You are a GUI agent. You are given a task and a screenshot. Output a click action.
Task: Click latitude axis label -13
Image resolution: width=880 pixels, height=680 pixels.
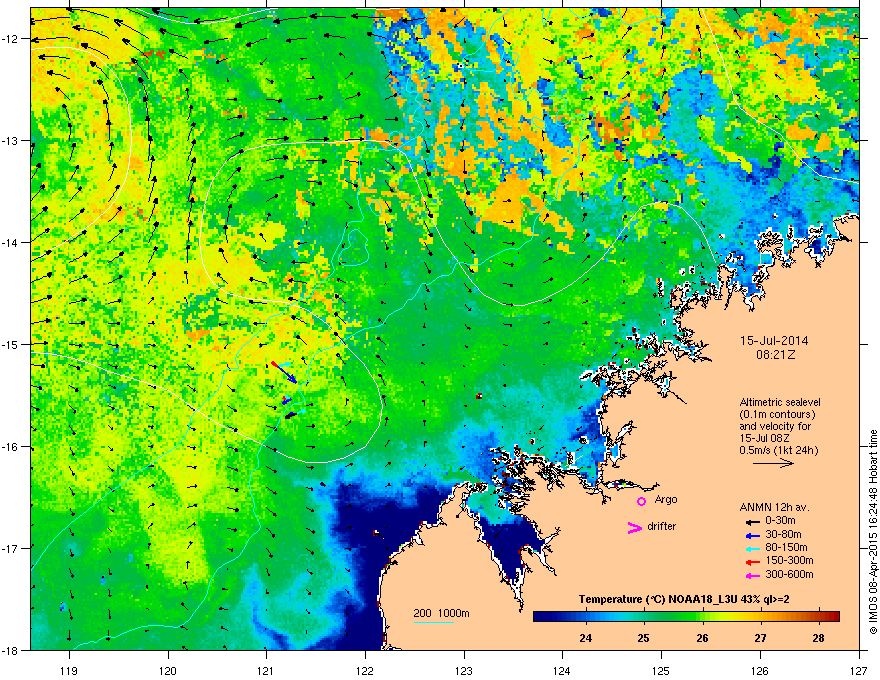pyautogui.click(x=11, y=141)
